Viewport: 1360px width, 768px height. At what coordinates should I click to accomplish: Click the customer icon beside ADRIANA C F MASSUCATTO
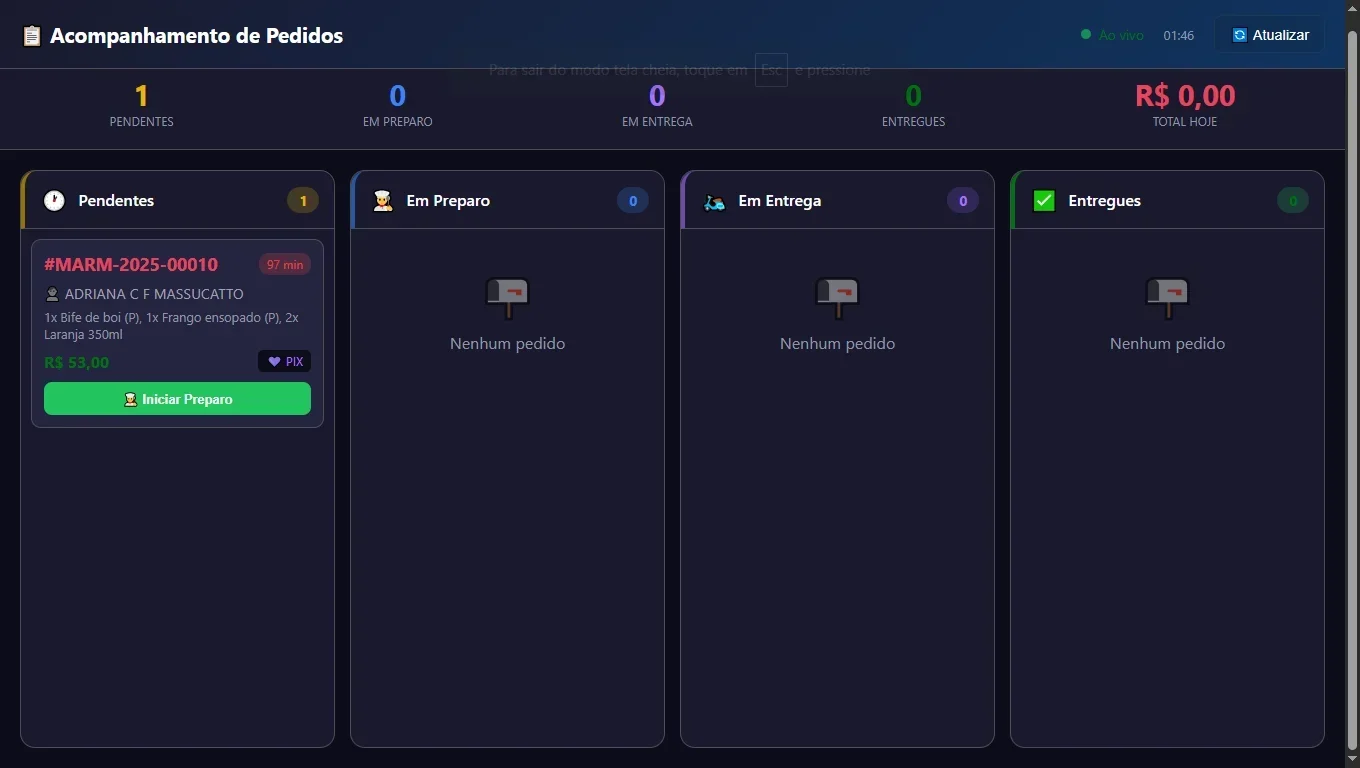click(x=51, y=294)
